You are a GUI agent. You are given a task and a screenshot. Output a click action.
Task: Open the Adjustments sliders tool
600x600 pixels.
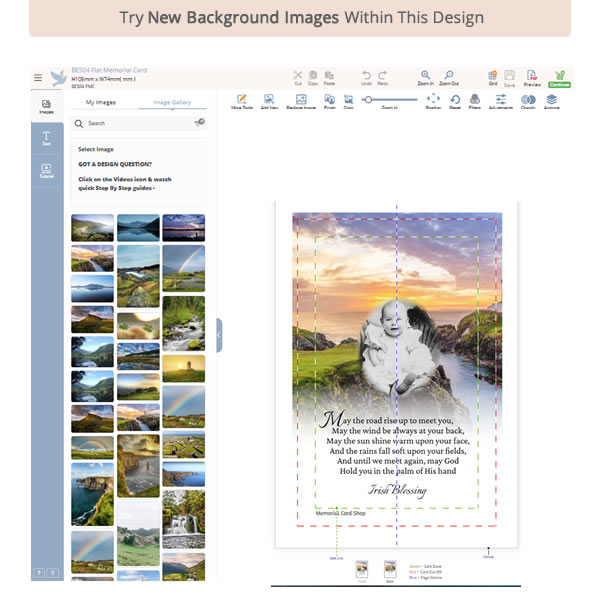[x=501, y=101]
